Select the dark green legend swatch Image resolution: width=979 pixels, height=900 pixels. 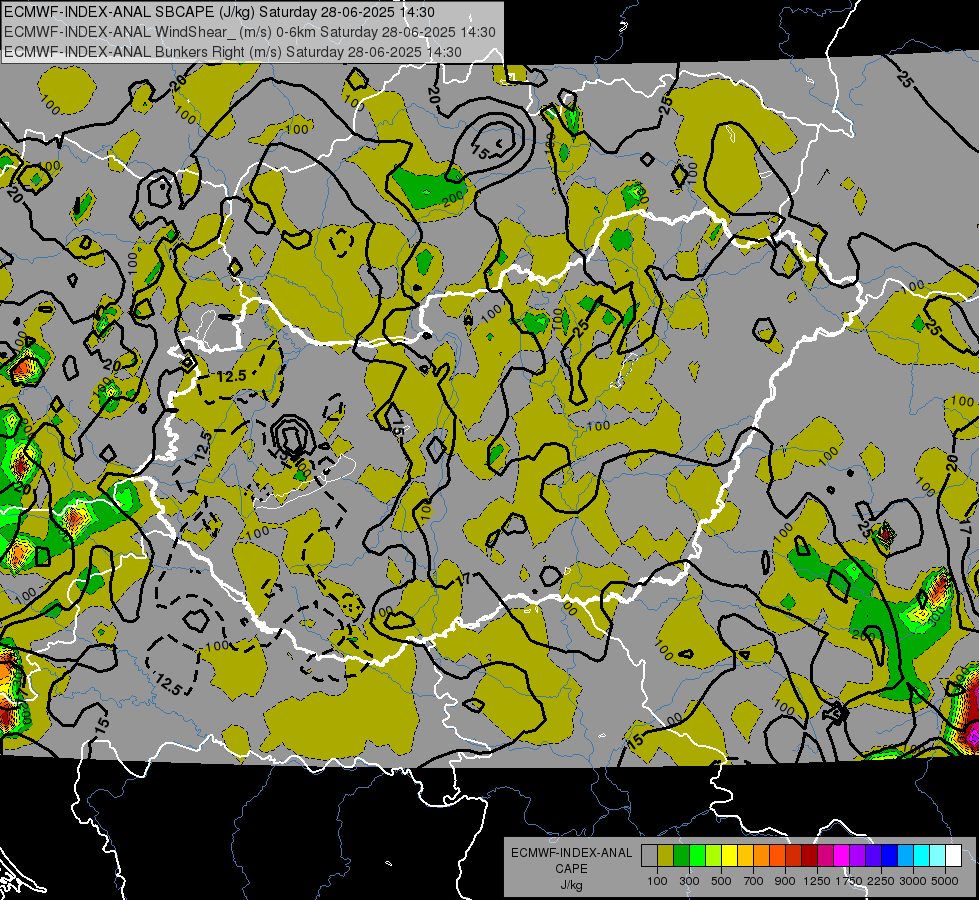click(681, 856)
